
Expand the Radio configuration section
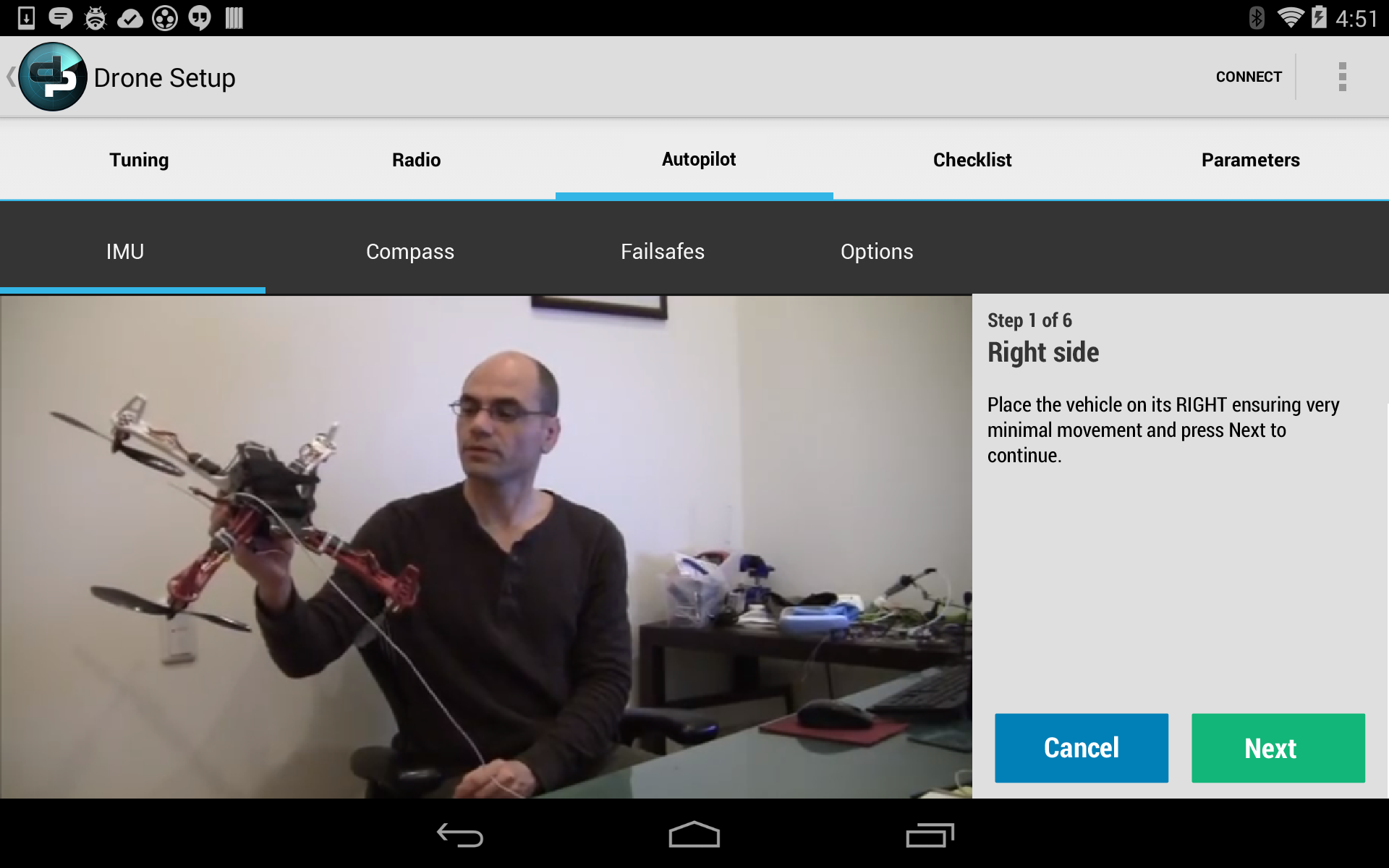pyautogui.click(x=417, y=159)
